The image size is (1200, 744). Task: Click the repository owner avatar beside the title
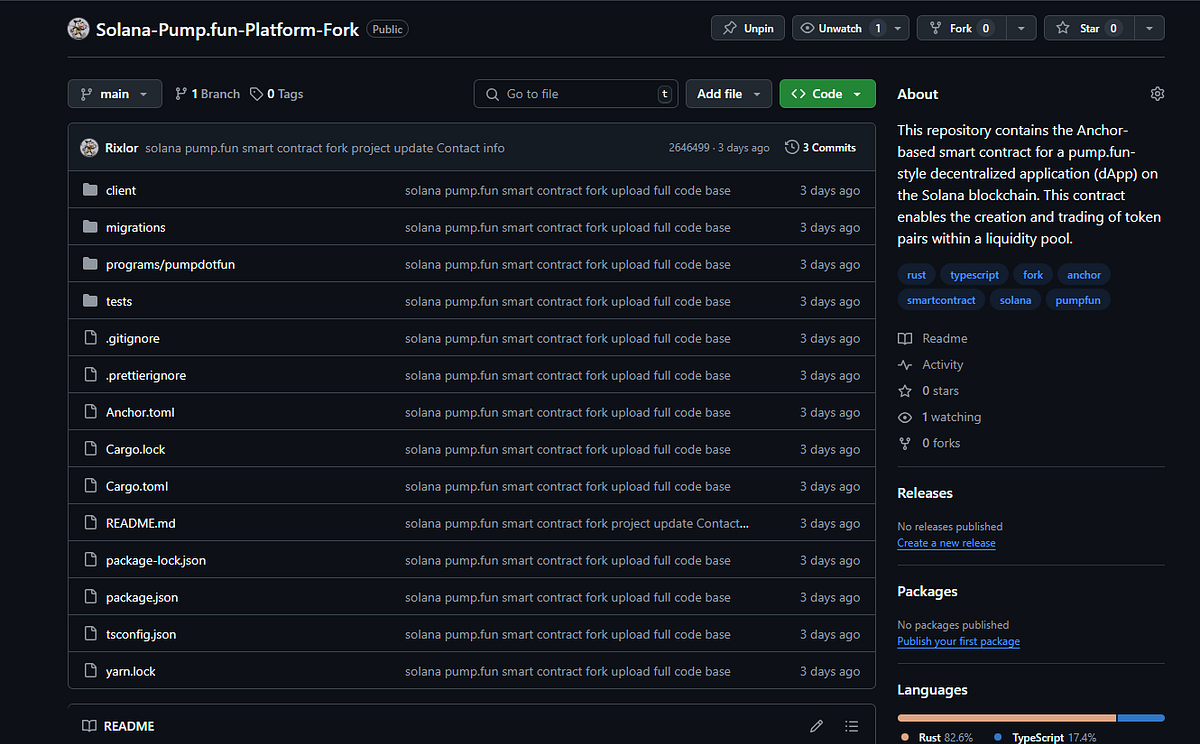[79, 29]
